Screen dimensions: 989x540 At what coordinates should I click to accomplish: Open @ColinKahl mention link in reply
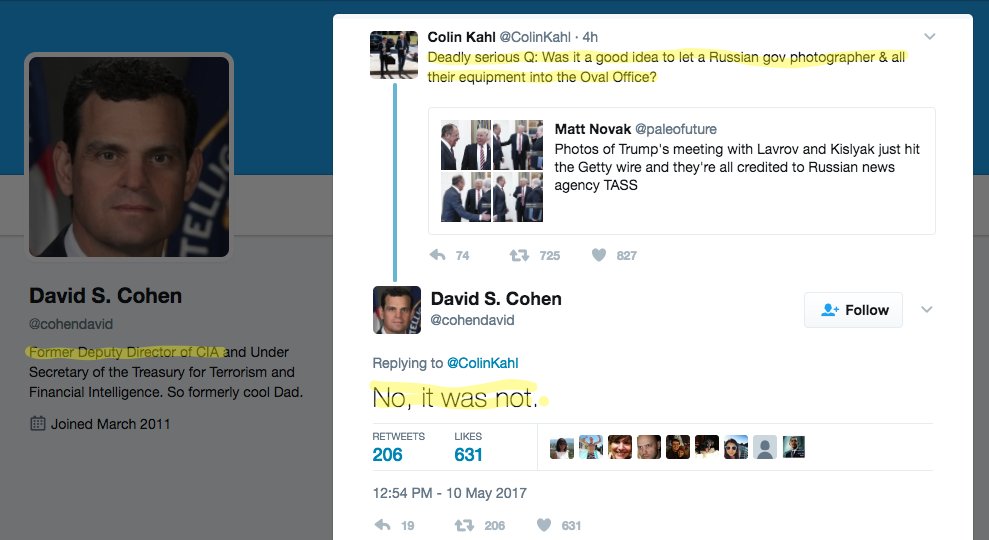[483, 363]
